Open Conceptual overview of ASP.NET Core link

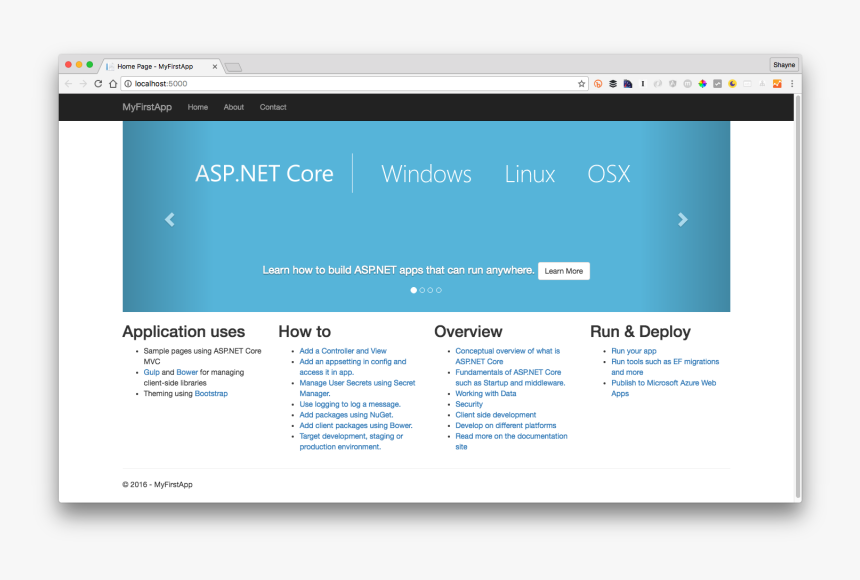(x=507, y=356)
